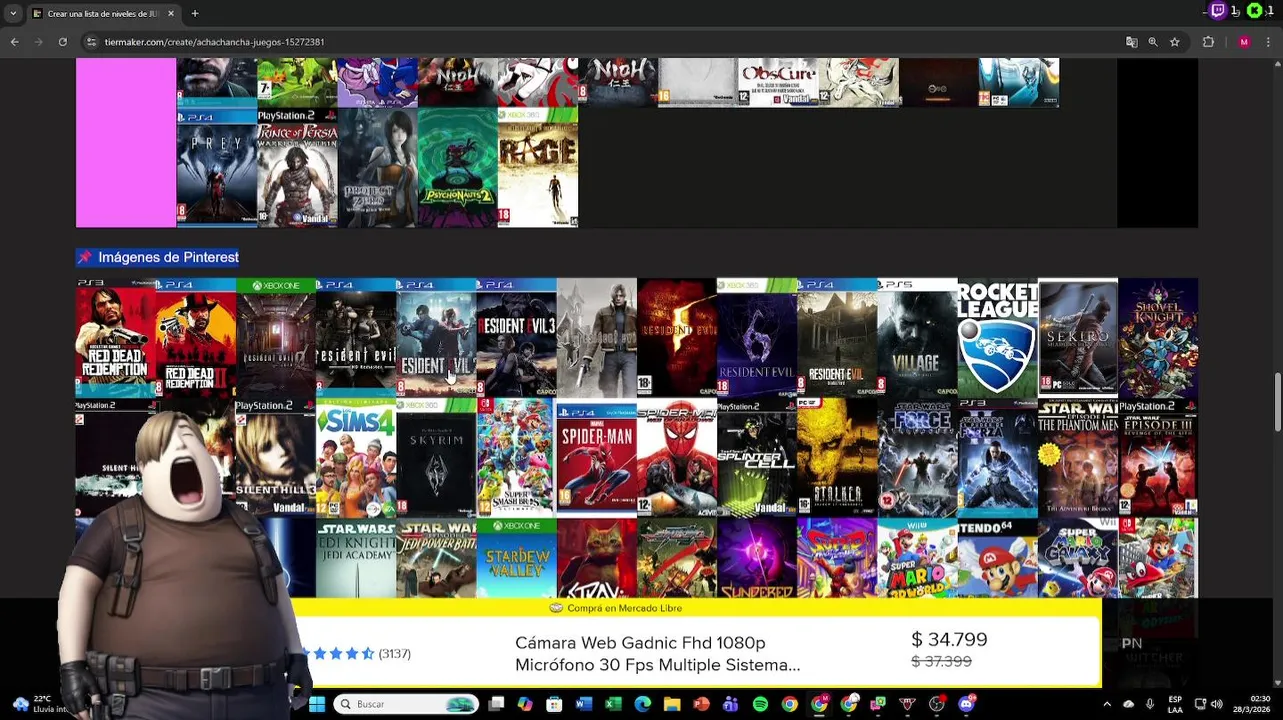
Task: Select the Rage cover
Action: 538,167
